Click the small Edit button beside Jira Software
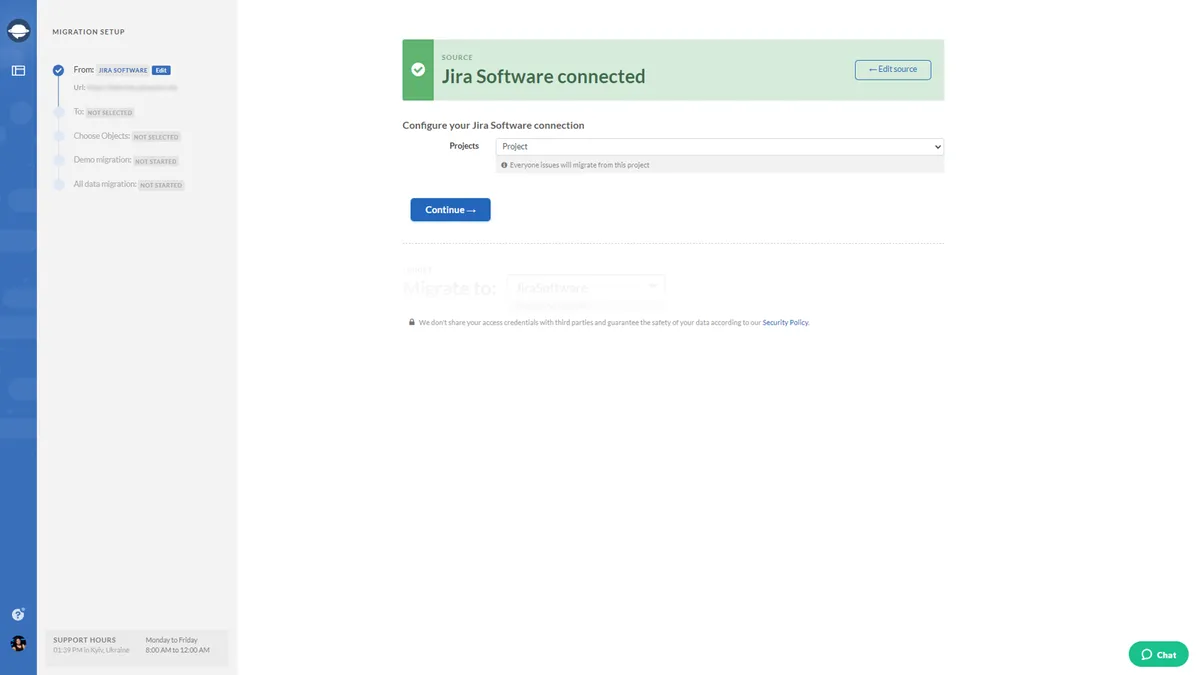The image size is (1200, 675). coord(161,70)
